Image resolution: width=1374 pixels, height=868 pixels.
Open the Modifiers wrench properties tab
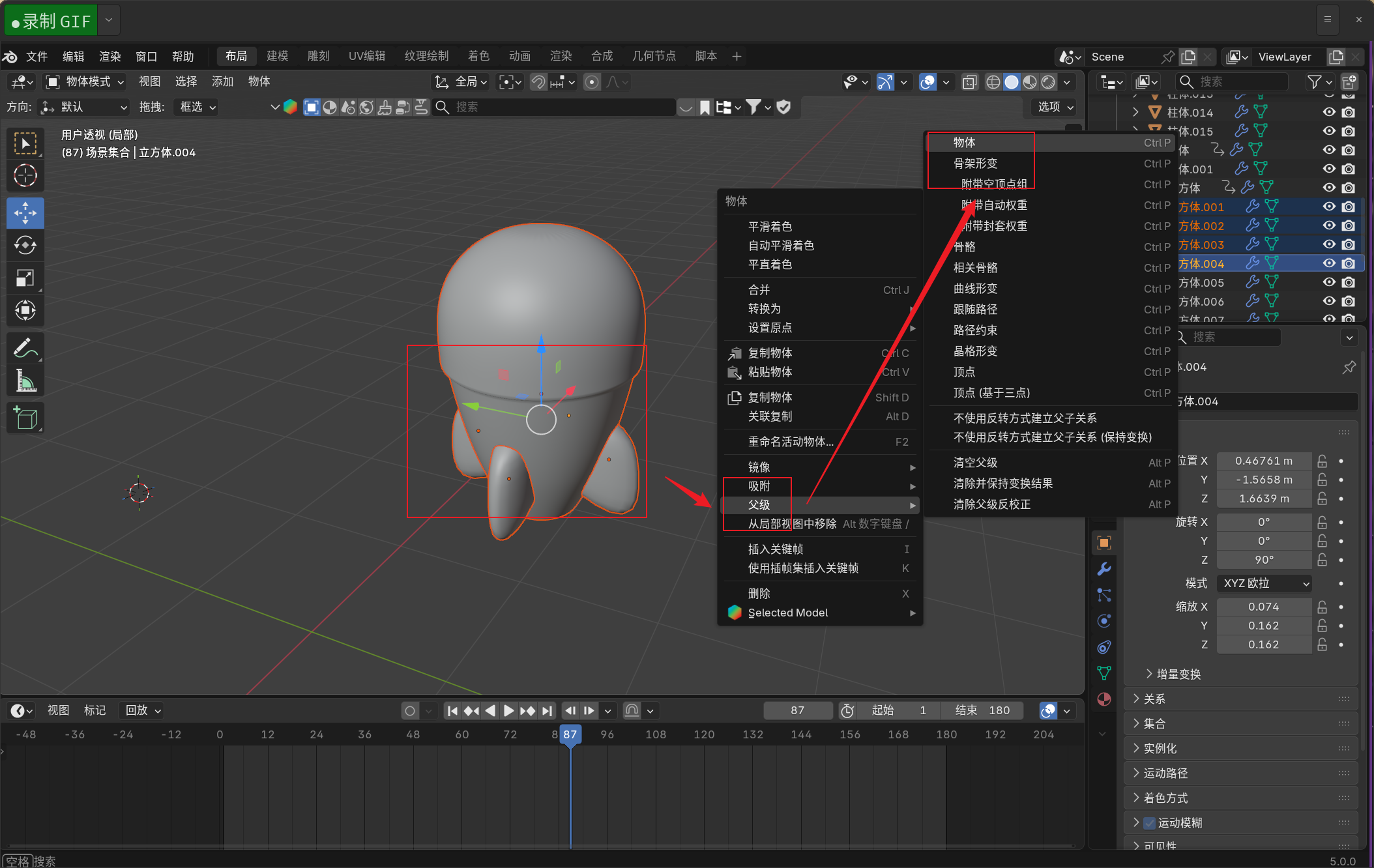pos(1104,569)
